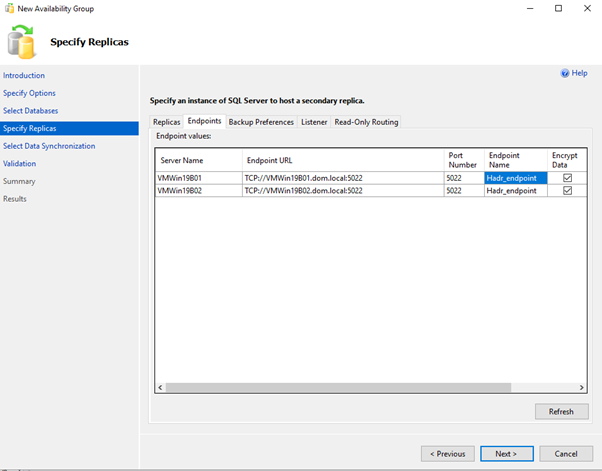602x471 pixels.
Task: Open the Backup Preferences tab
Action: pyautogui.click(x=261, y=122)
